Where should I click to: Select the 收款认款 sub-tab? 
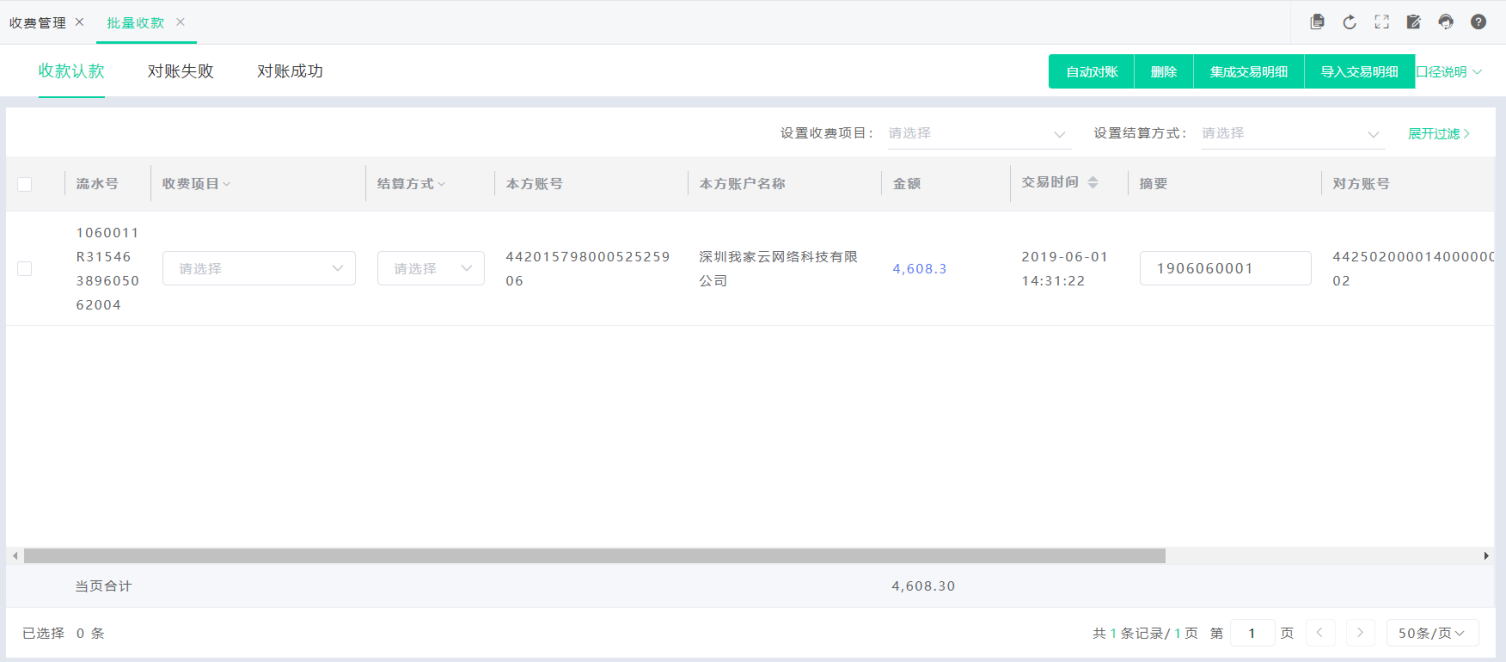[72, 71]
